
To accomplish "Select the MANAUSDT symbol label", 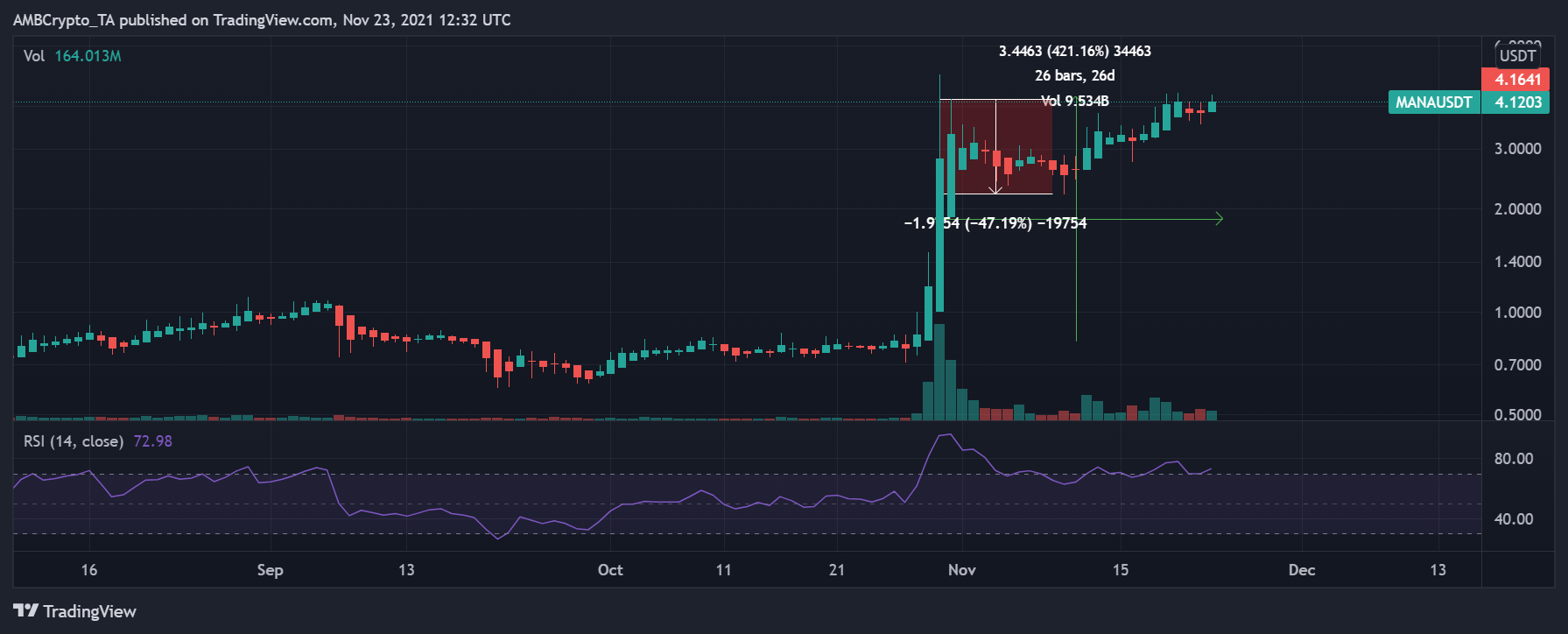I will coord(1433,102).
